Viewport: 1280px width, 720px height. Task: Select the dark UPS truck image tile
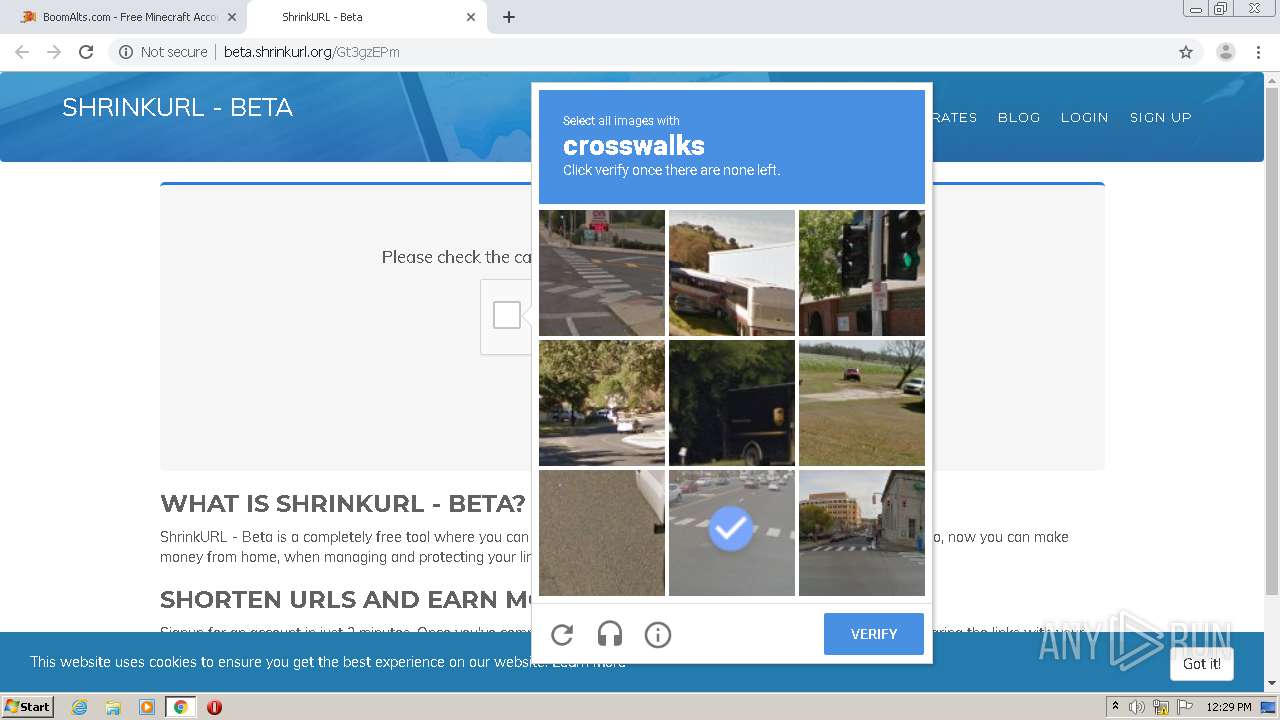tap(732, 403)
